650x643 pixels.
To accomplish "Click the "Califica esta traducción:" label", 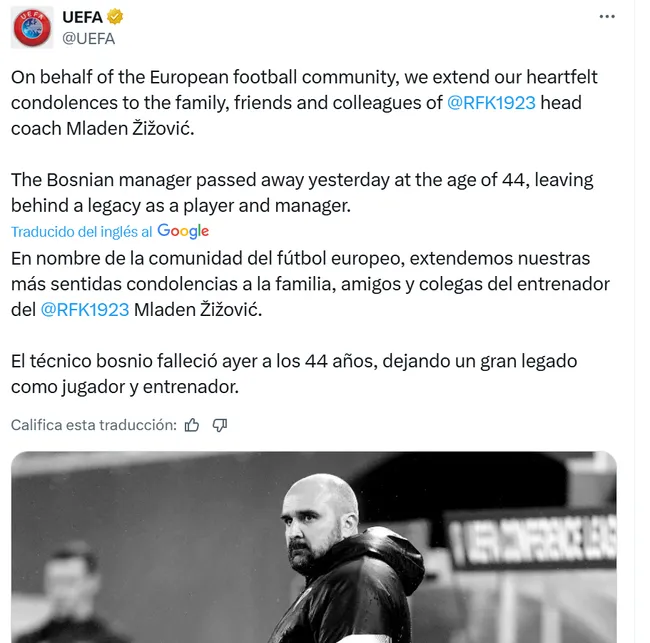I will tap(93, 425).
